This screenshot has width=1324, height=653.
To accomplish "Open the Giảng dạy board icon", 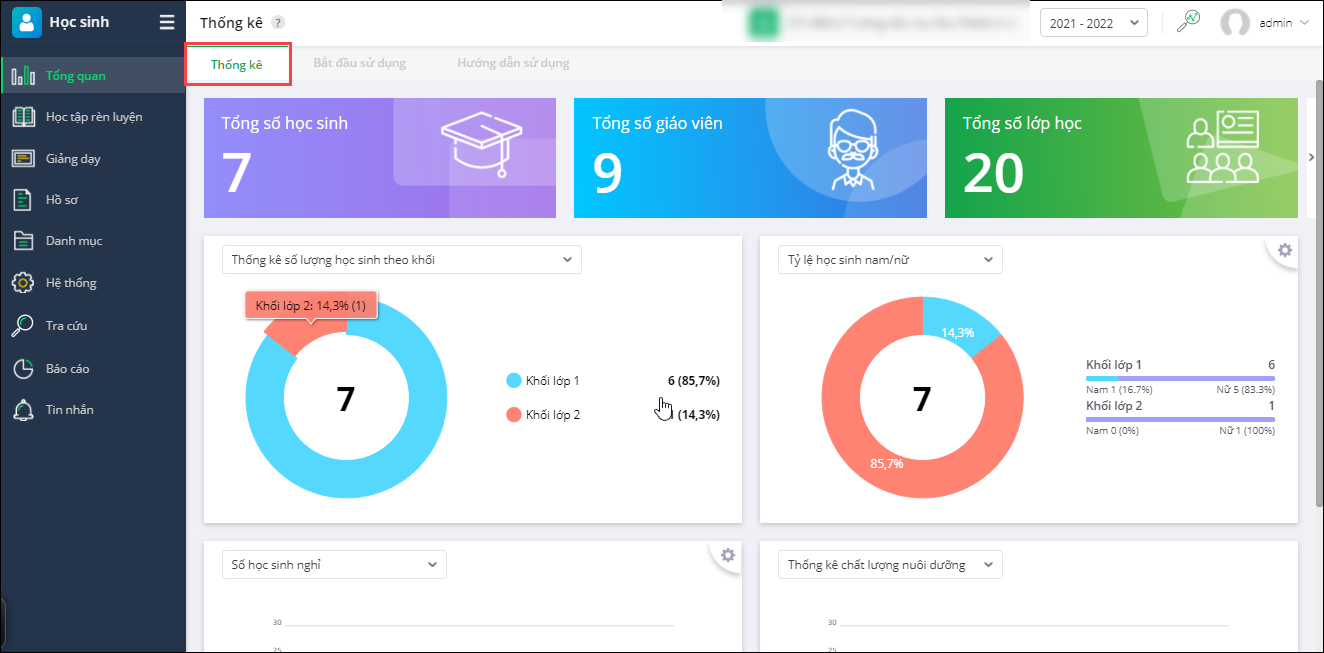I will [23, 158].
